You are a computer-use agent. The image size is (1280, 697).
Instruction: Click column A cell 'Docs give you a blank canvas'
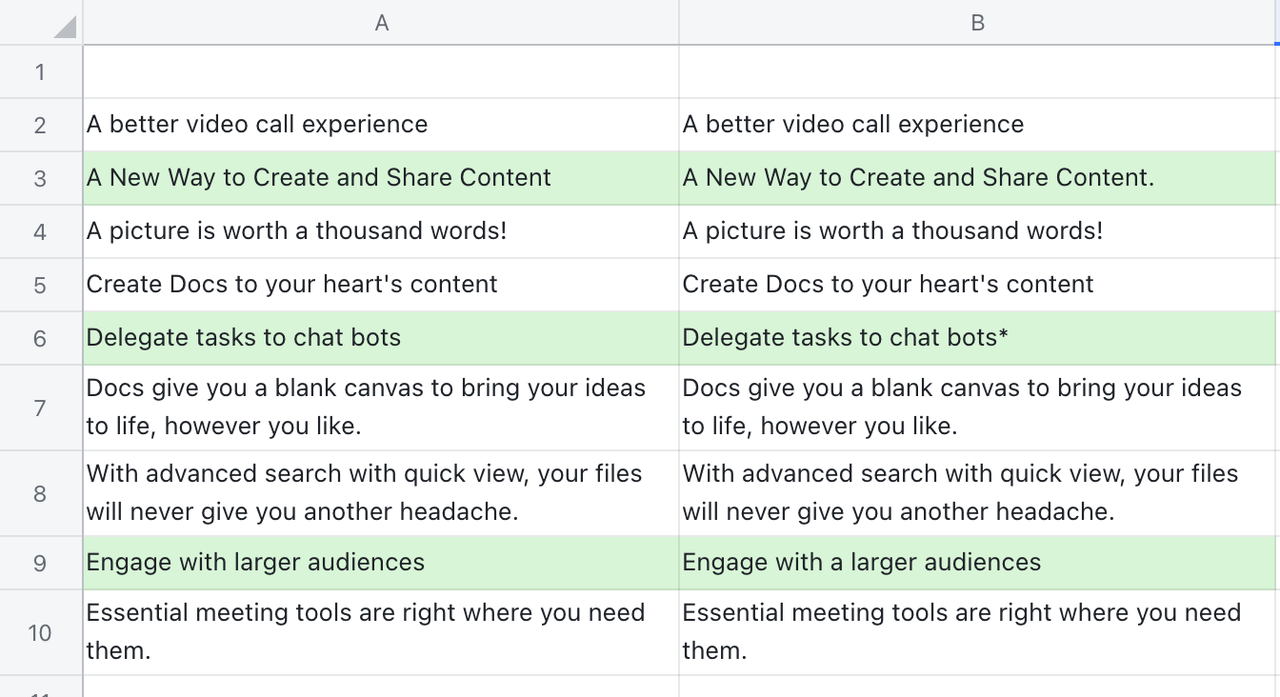[366, 407]
